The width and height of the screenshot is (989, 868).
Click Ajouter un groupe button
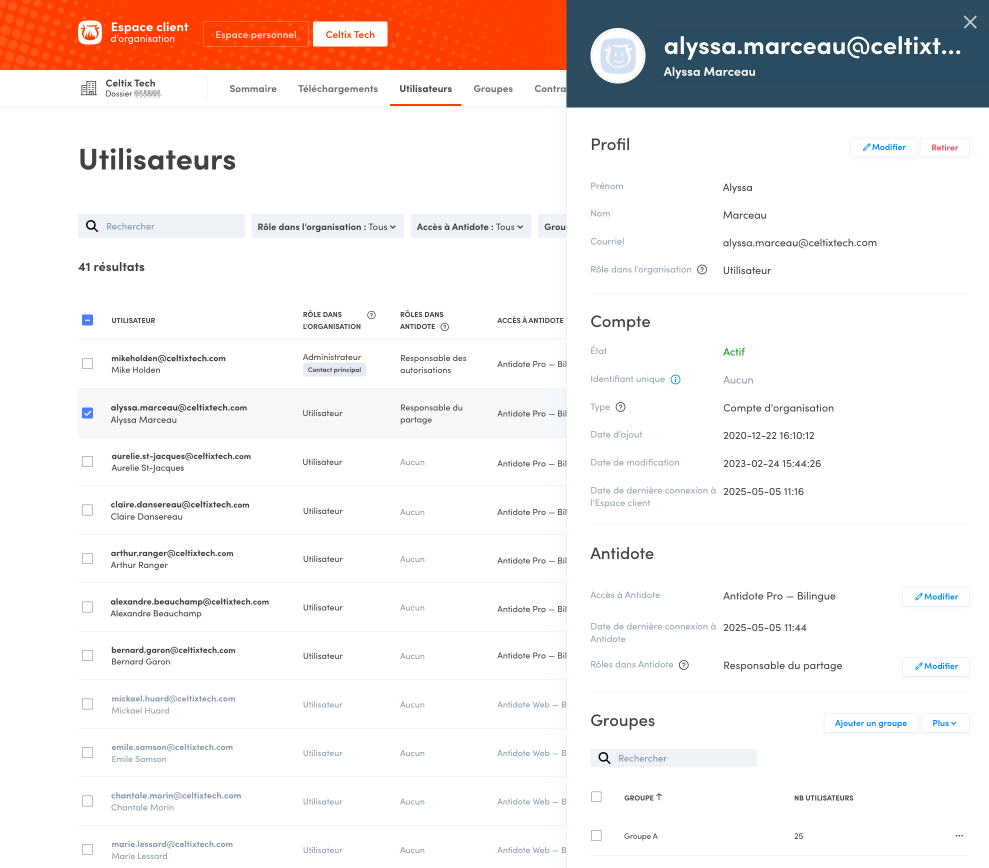pyautogui.click(x=870, y=723)
